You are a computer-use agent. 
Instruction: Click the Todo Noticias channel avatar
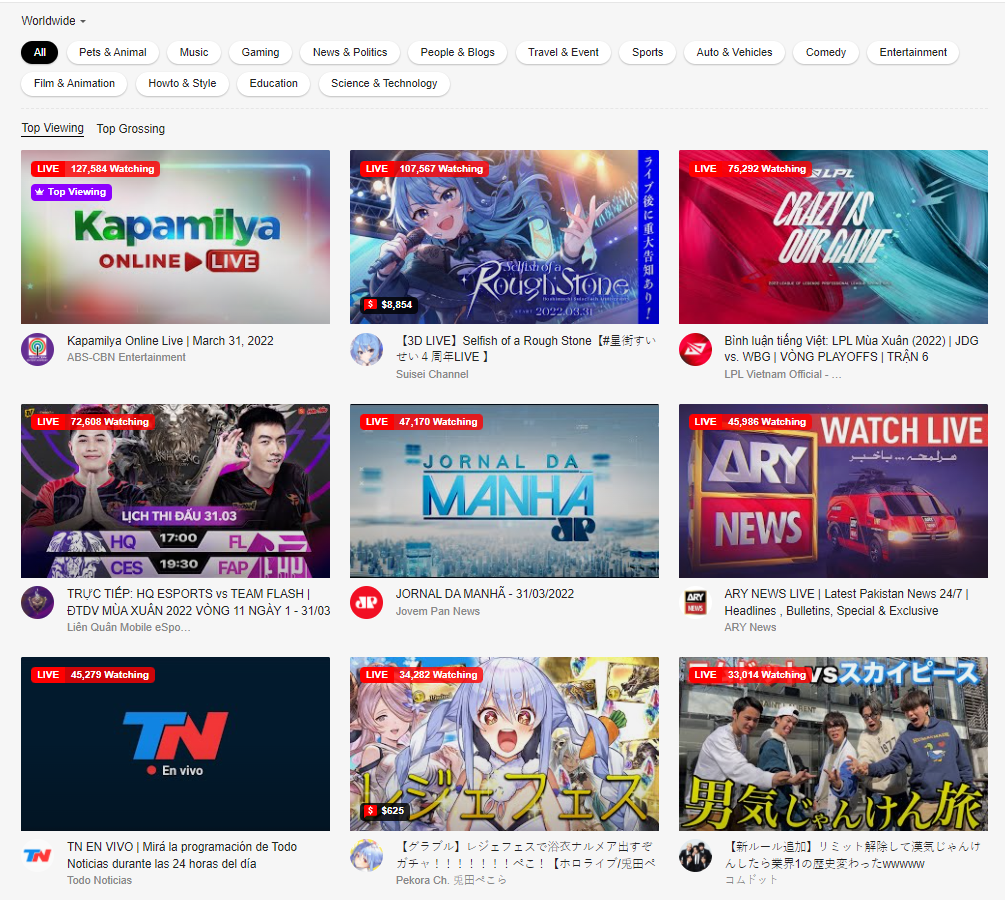pyautogui.click(x=38, y=856)
